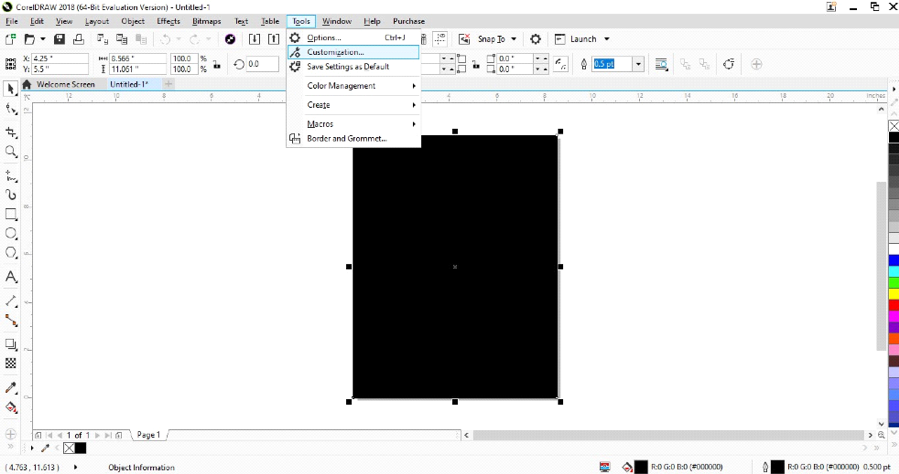Screen dimensions: 899x474
Task: Click the Convert to Curves icon
Action: [x=729, y=64]
